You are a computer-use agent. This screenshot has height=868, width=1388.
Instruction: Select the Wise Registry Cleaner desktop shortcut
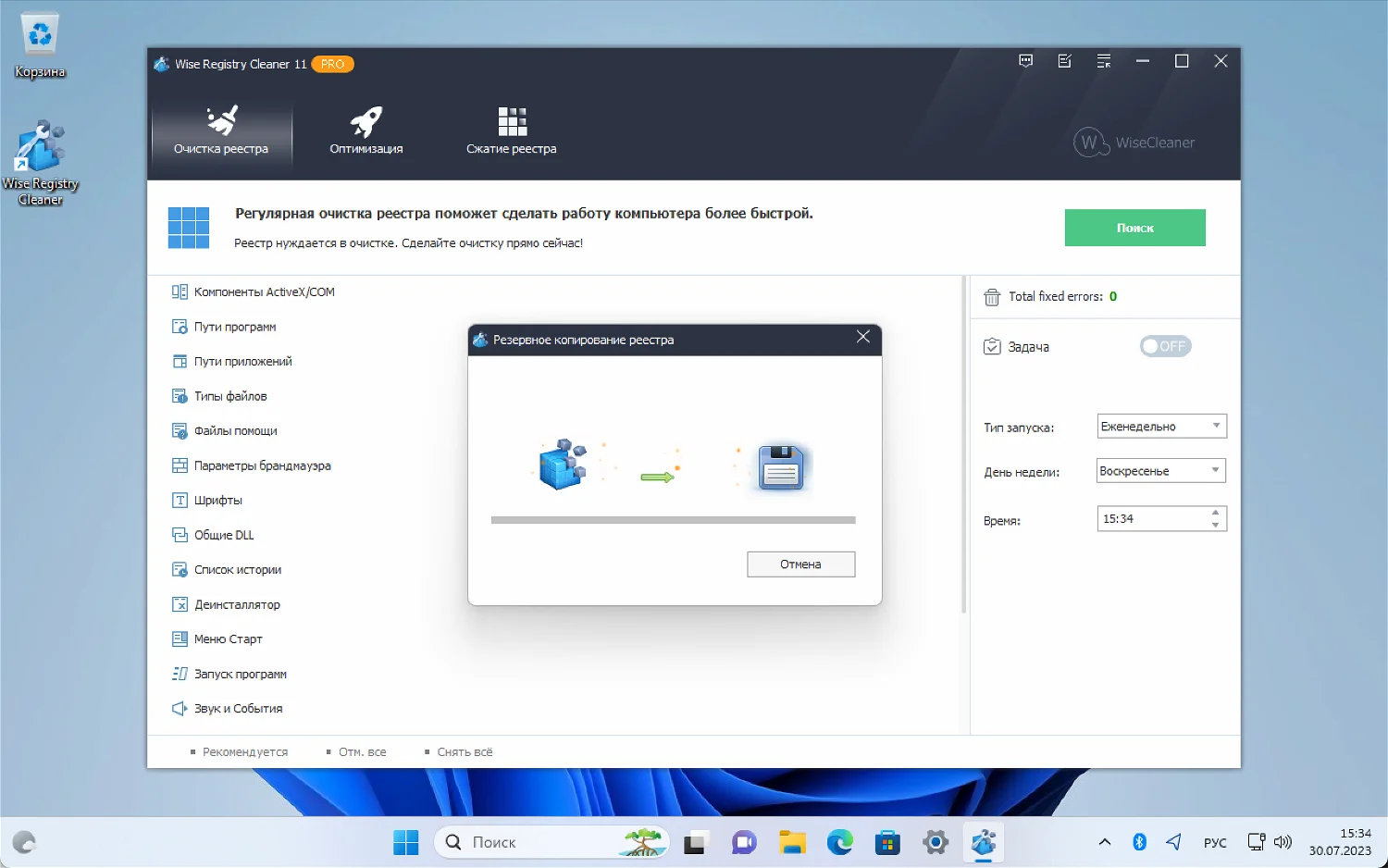tap(40, 162)
